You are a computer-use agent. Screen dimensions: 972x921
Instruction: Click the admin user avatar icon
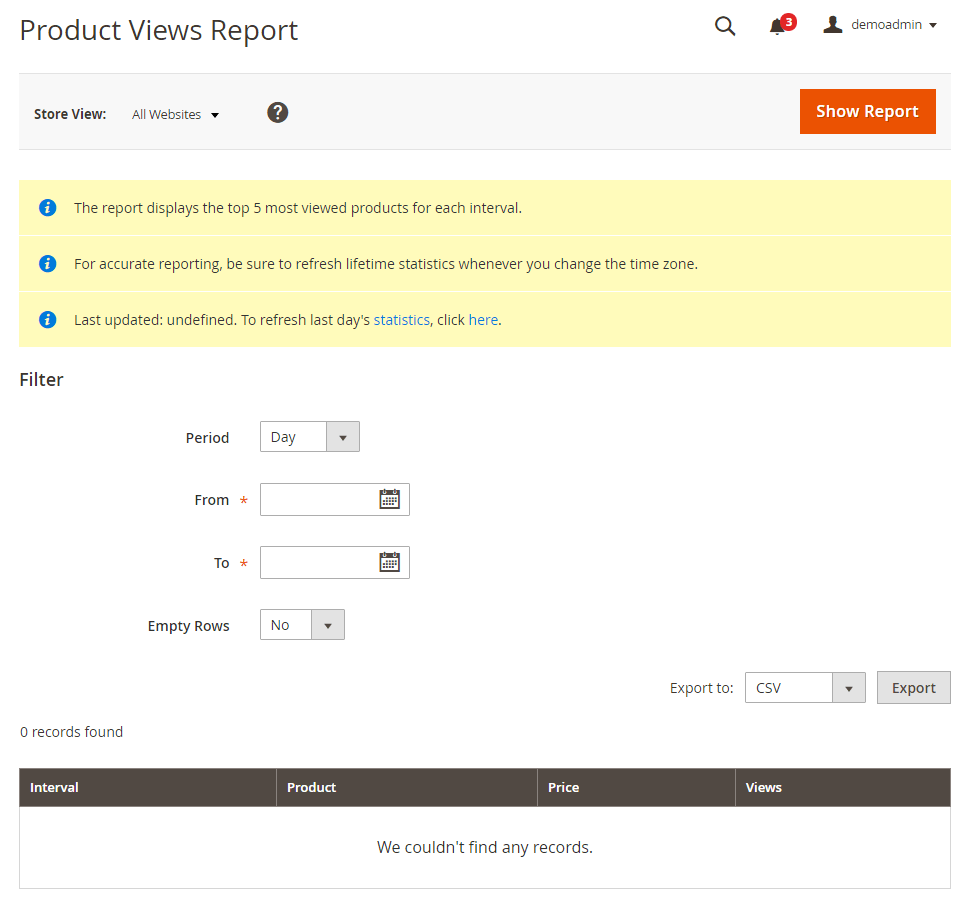tap(832, 24)
